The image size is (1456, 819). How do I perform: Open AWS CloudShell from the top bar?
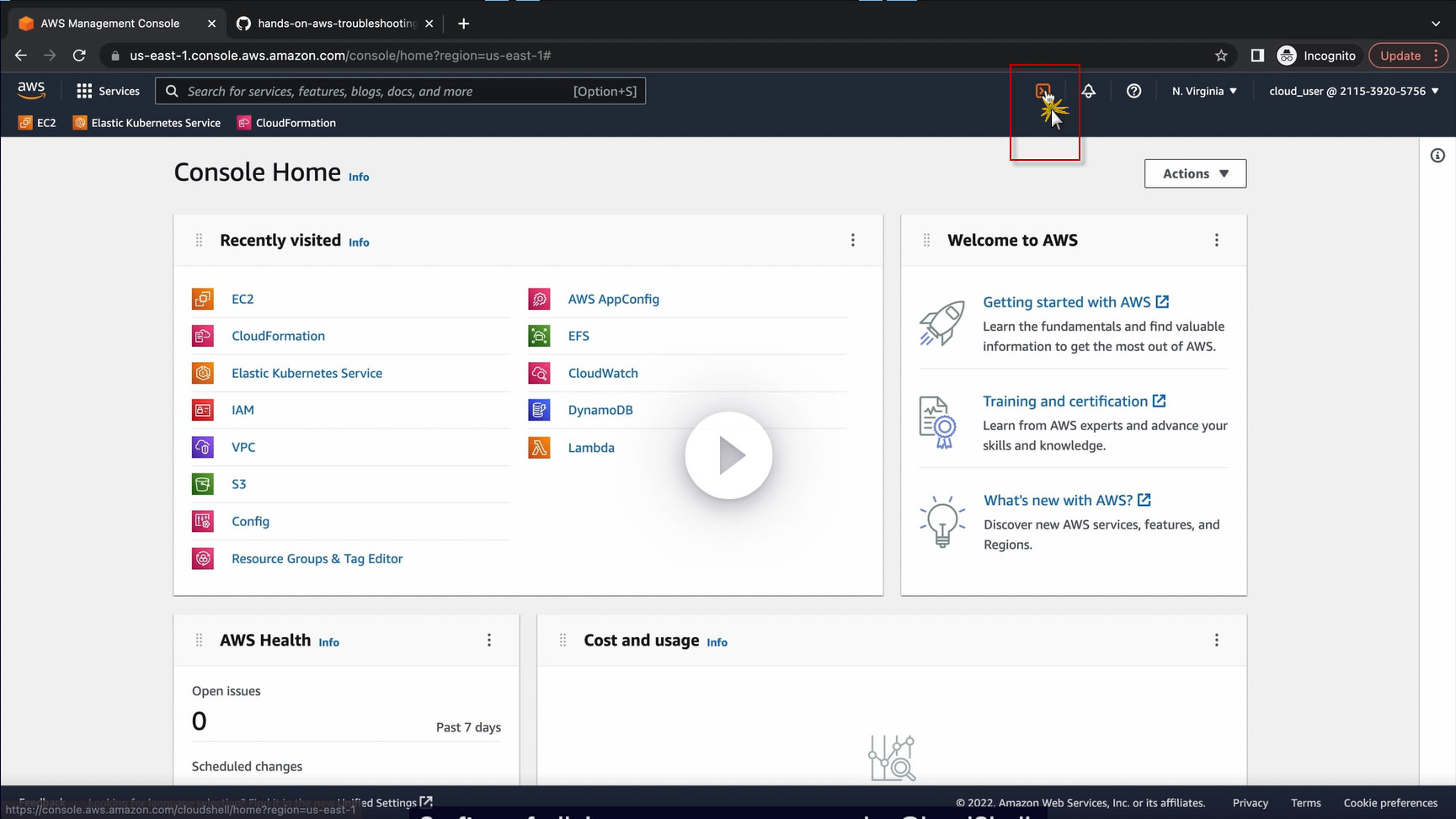pos(1043,91)
